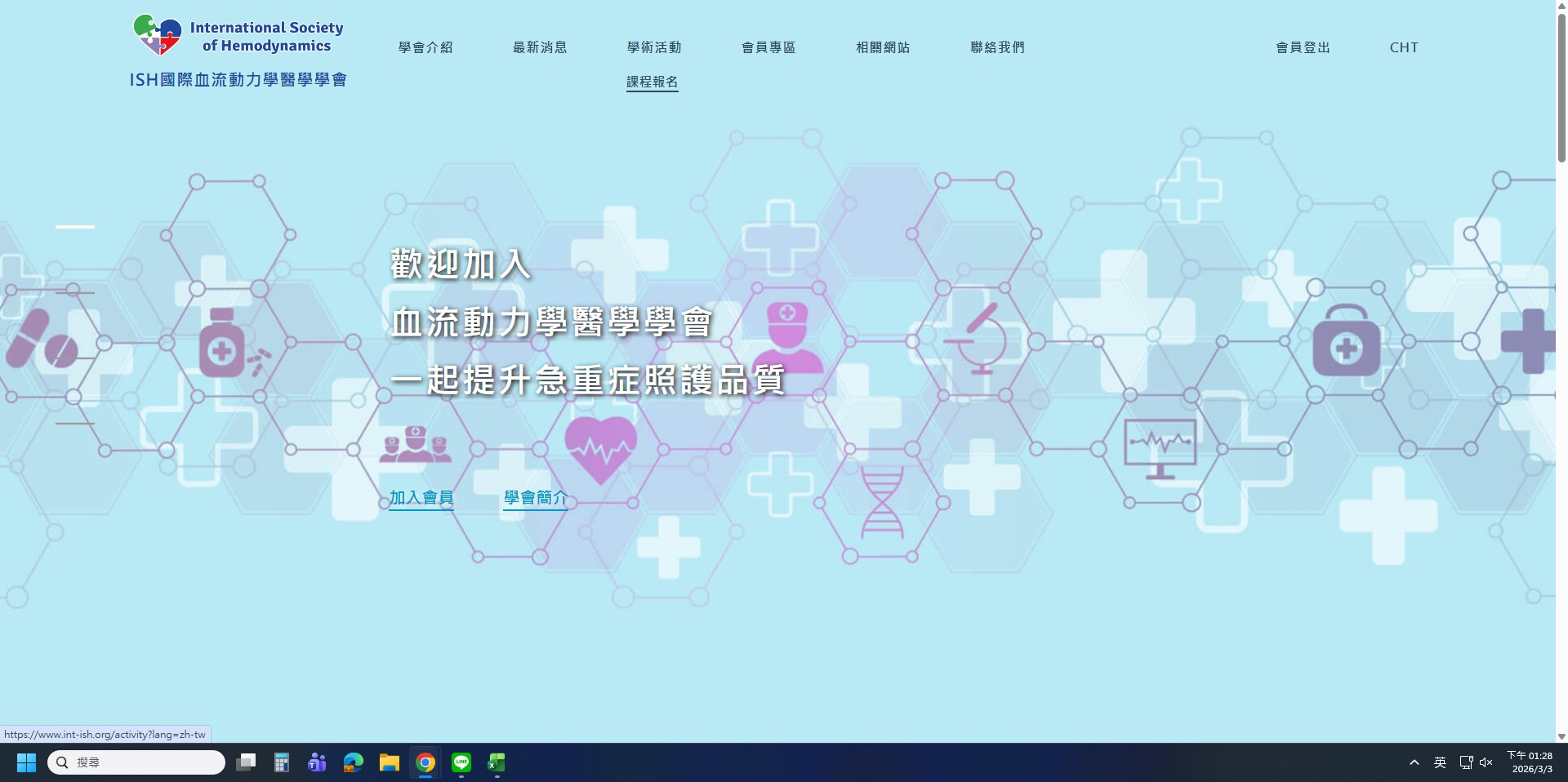The image size is (1568, 782).
Task: Expand the CHT language selector
Action: pyautogui.click(x=1404, y=47)
